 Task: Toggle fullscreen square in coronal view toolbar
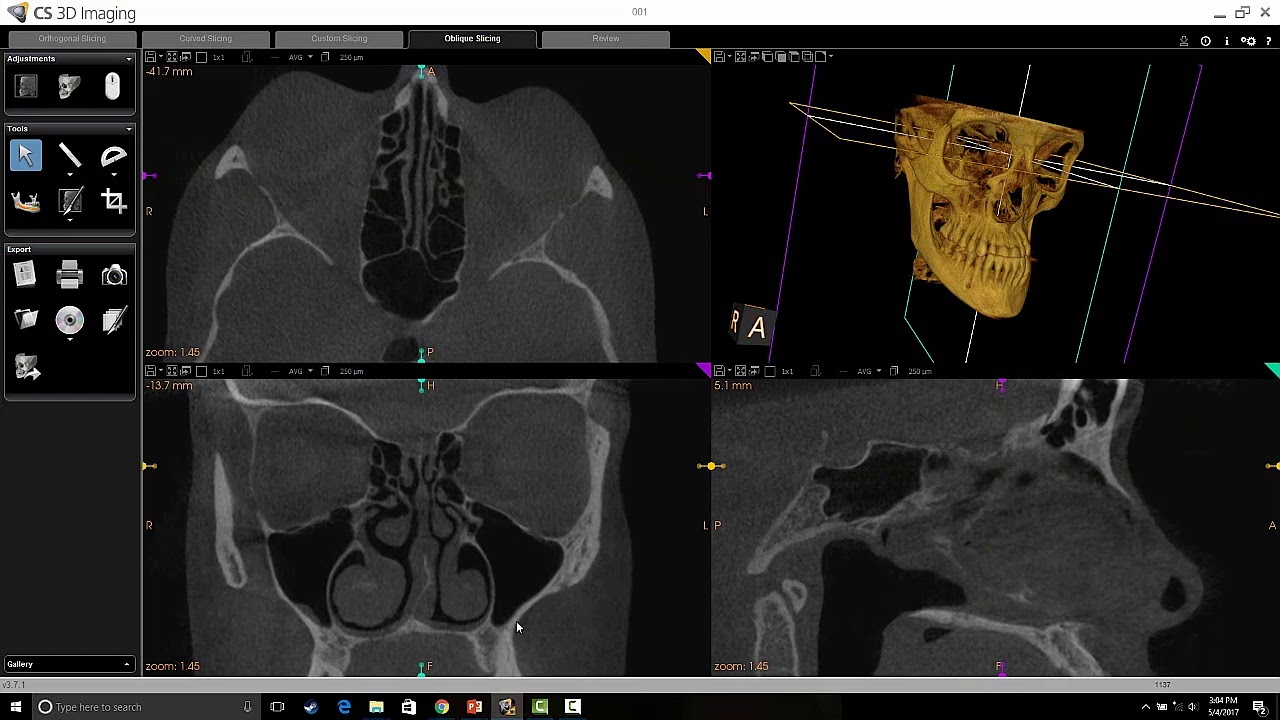coord(201,371)
